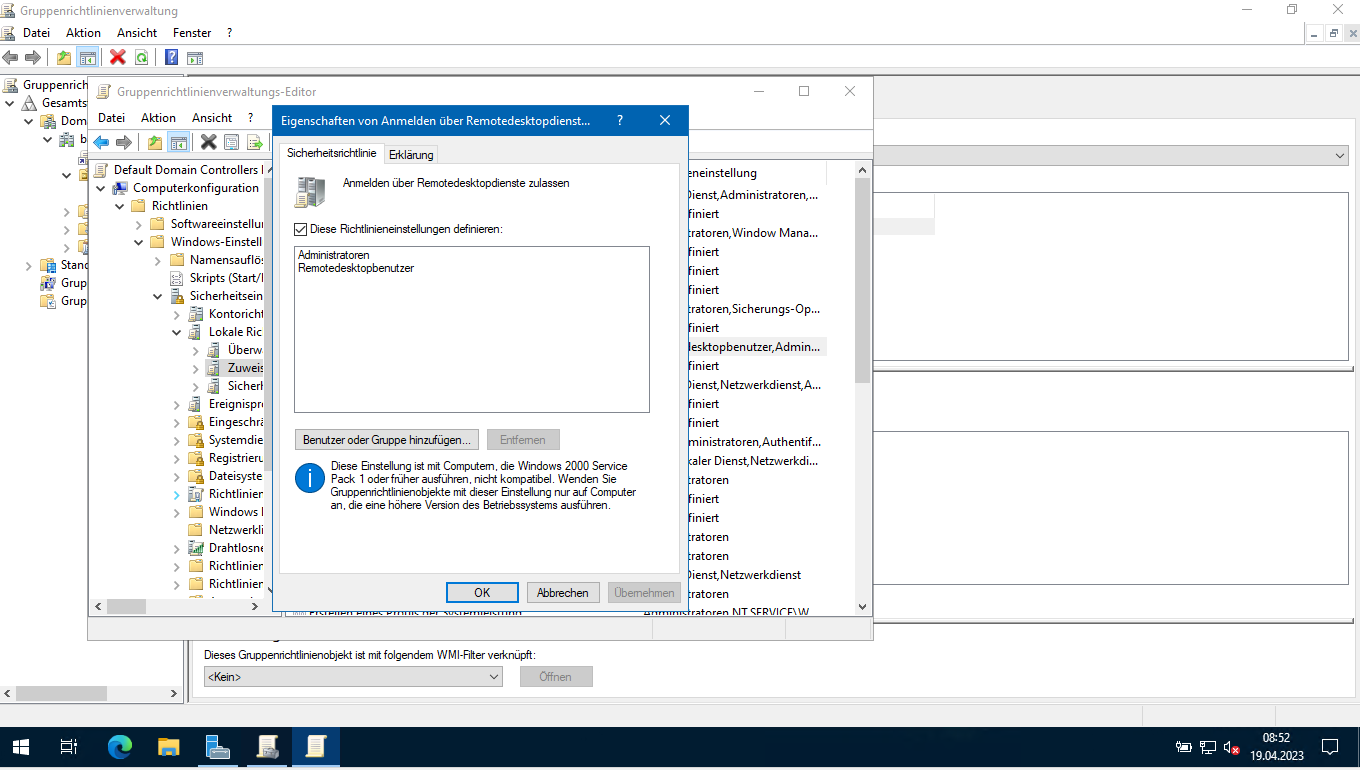Click the green refresh icon in main toolbar

[x=142, y=57]
